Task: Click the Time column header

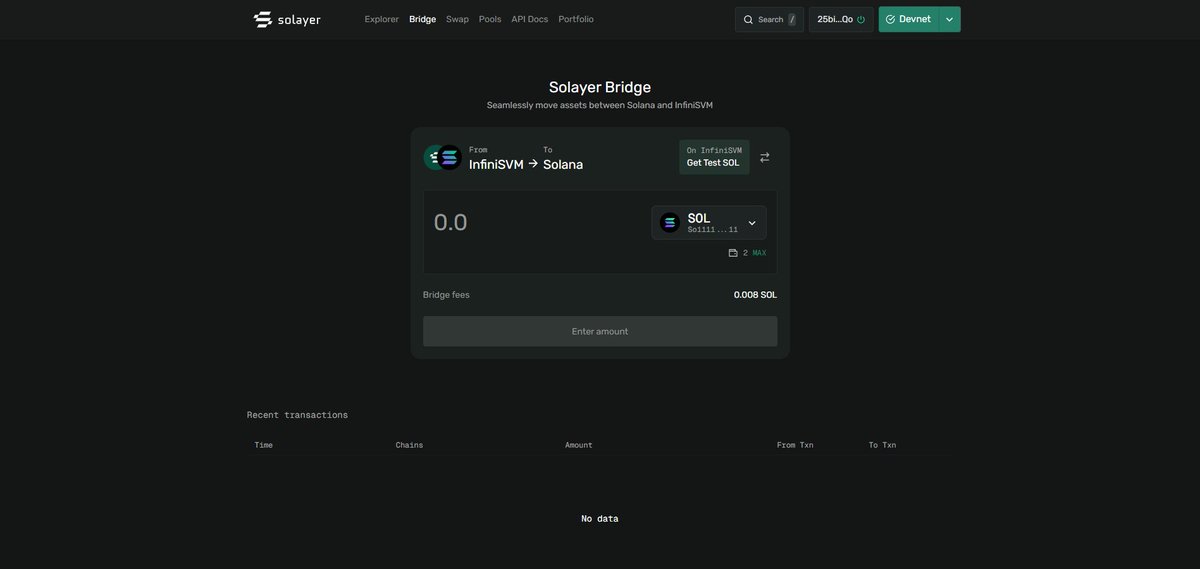Action: point(264,445)
